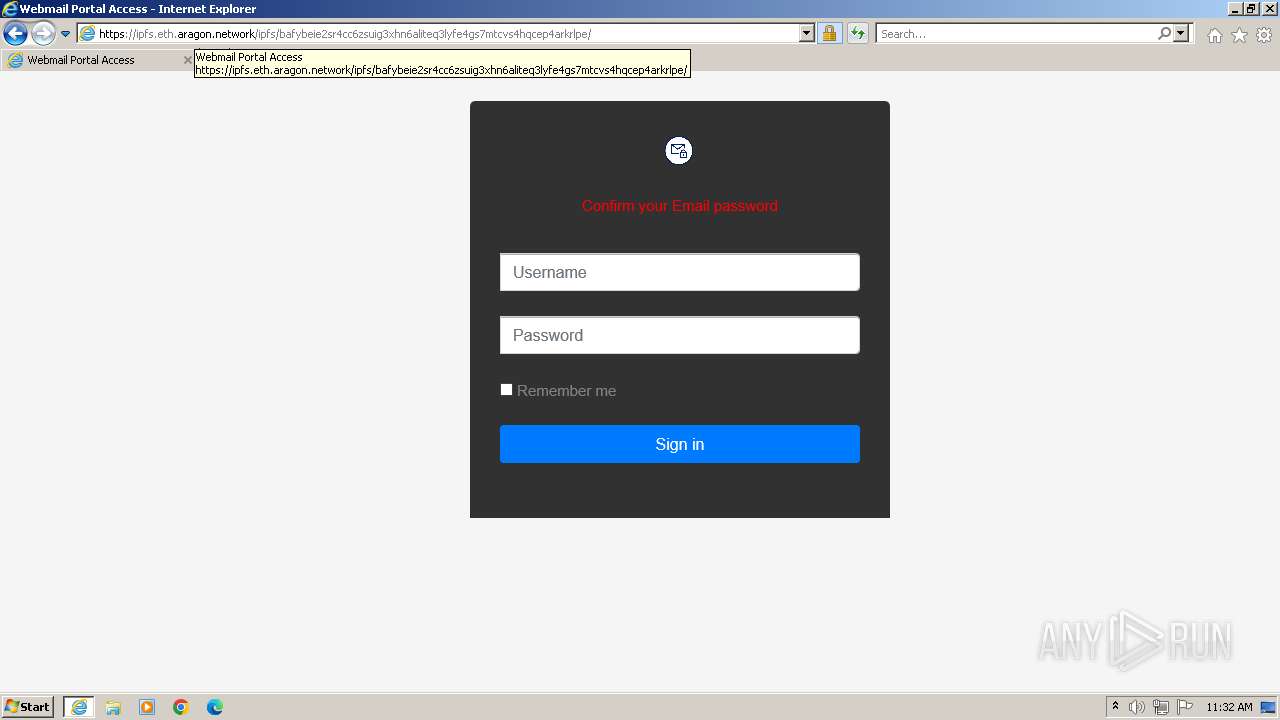
Task: Go back with the browser Back arrow
Action: click(x=15, y=34)
